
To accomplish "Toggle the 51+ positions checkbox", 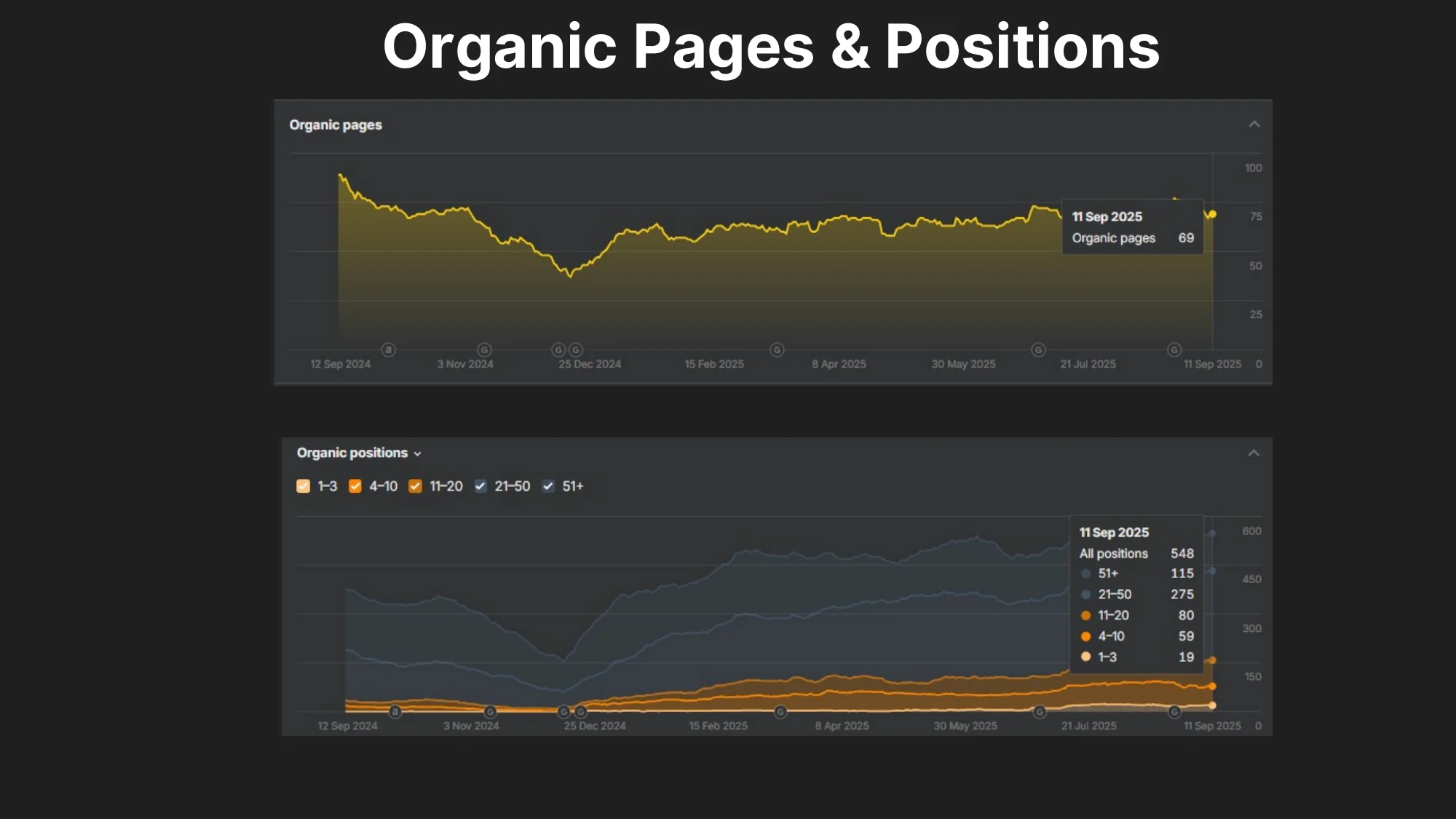I will [548, 486].
